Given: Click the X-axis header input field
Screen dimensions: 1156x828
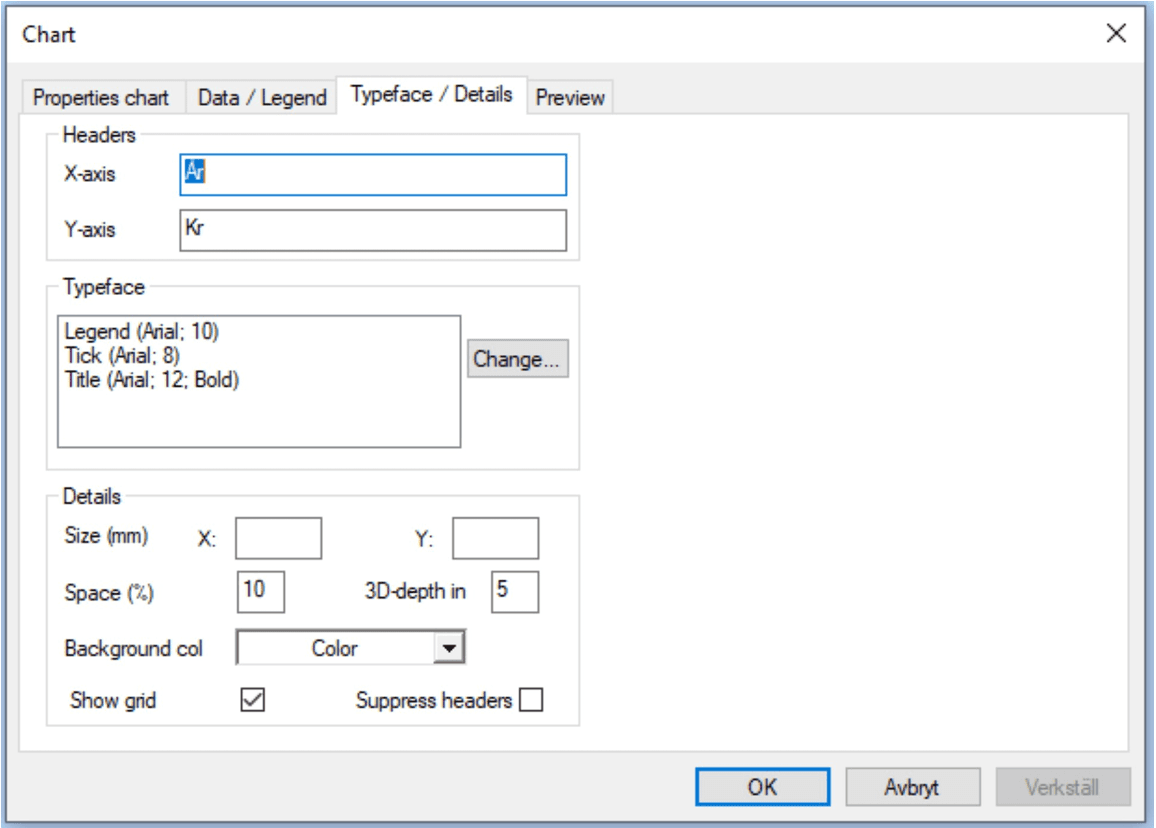Looking at the screenshot, I should coord(373,175).
